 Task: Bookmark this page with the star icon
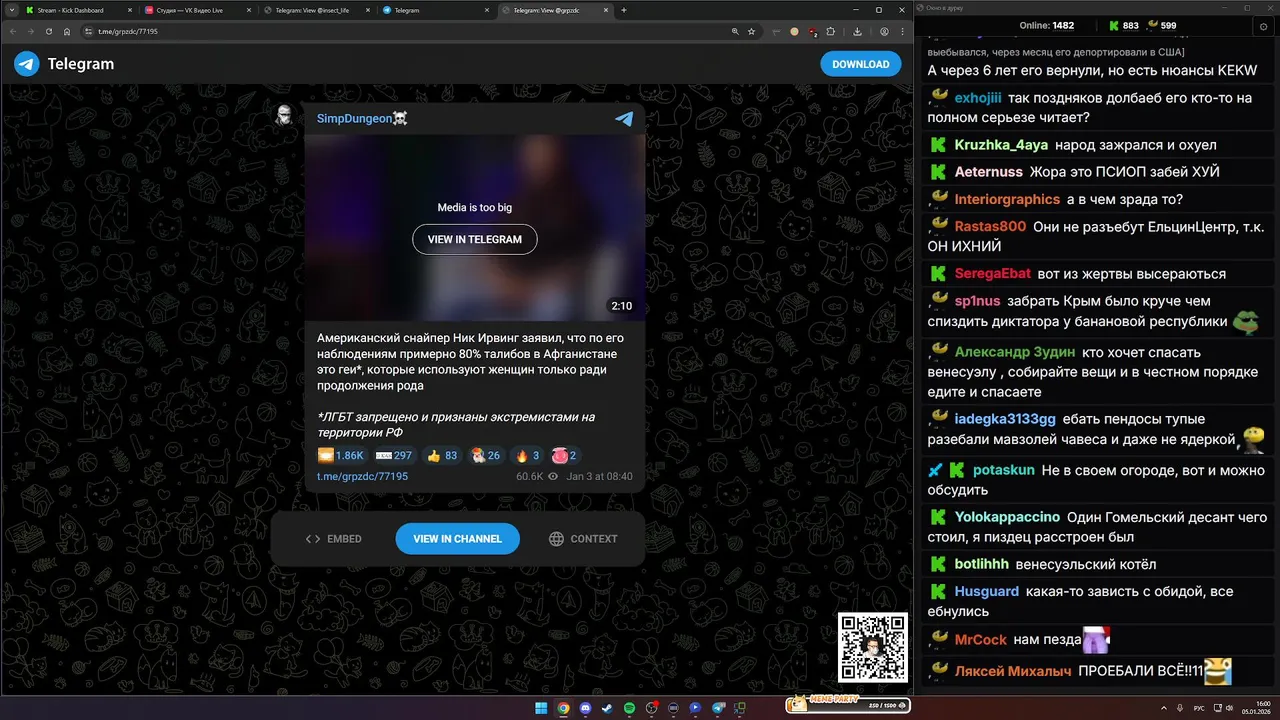[752, 31]
